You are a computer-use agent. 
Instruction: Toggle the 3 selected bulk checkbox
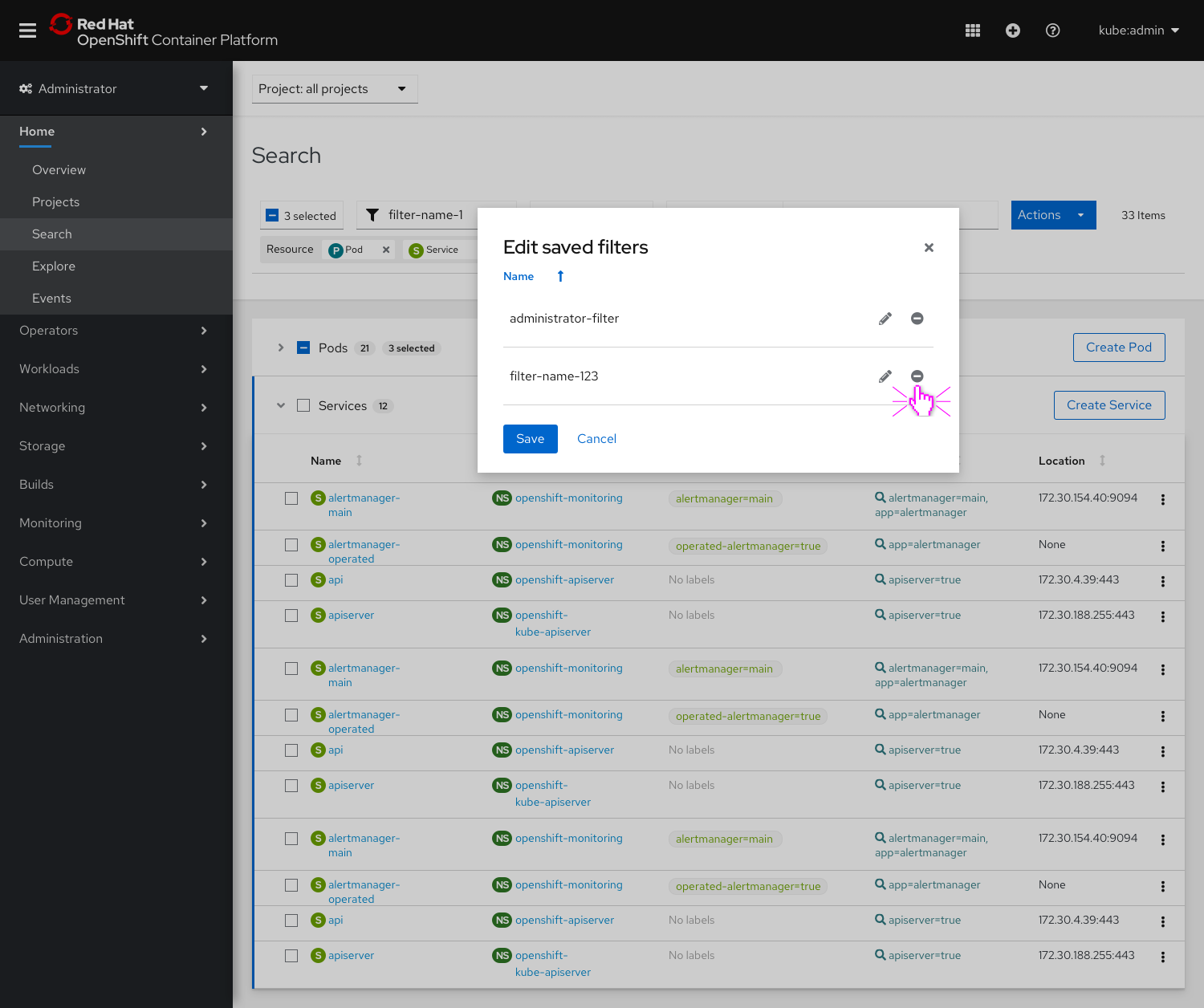tap(272, 215)
